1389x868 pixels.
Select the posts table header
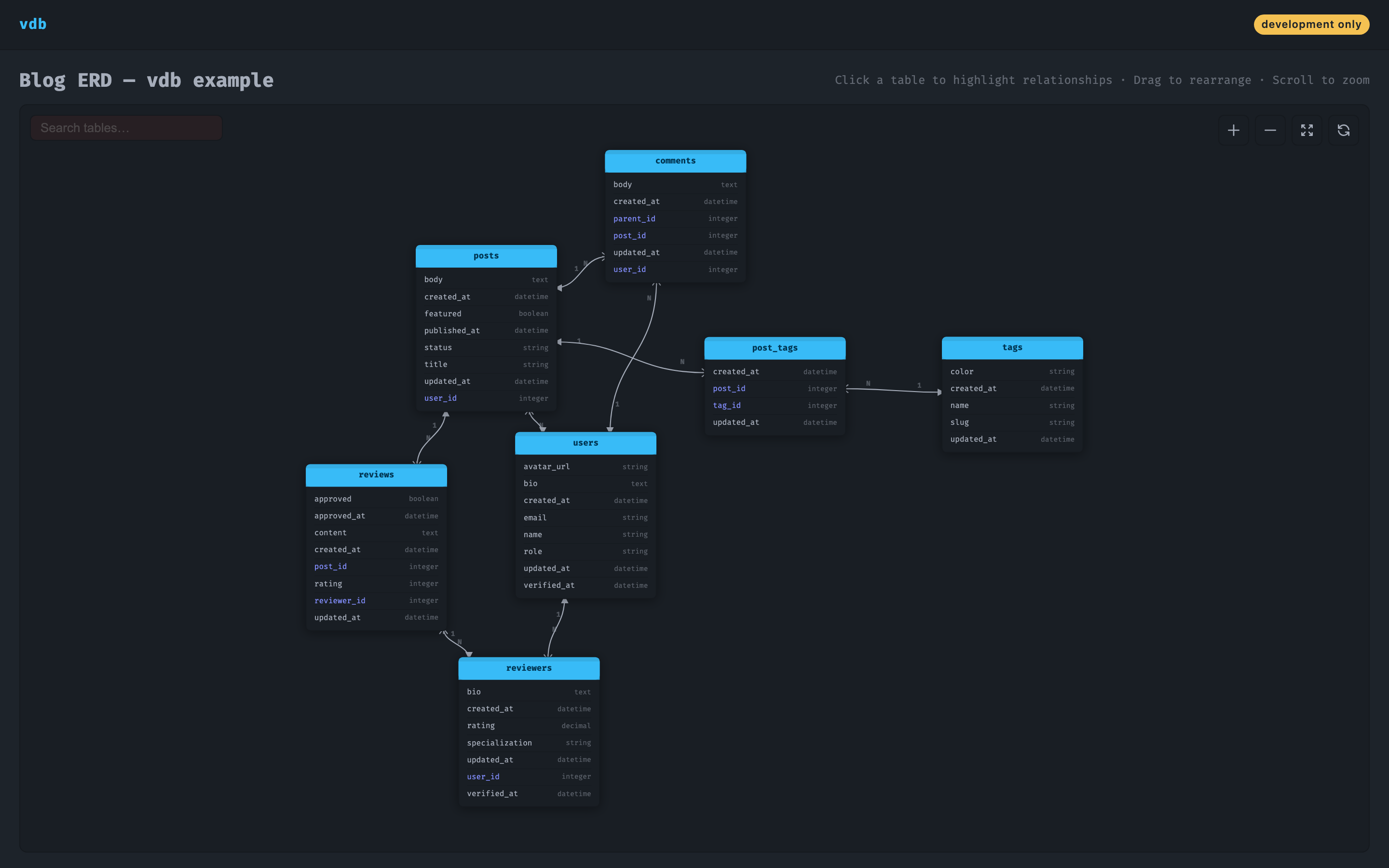(x=486, y=256)
